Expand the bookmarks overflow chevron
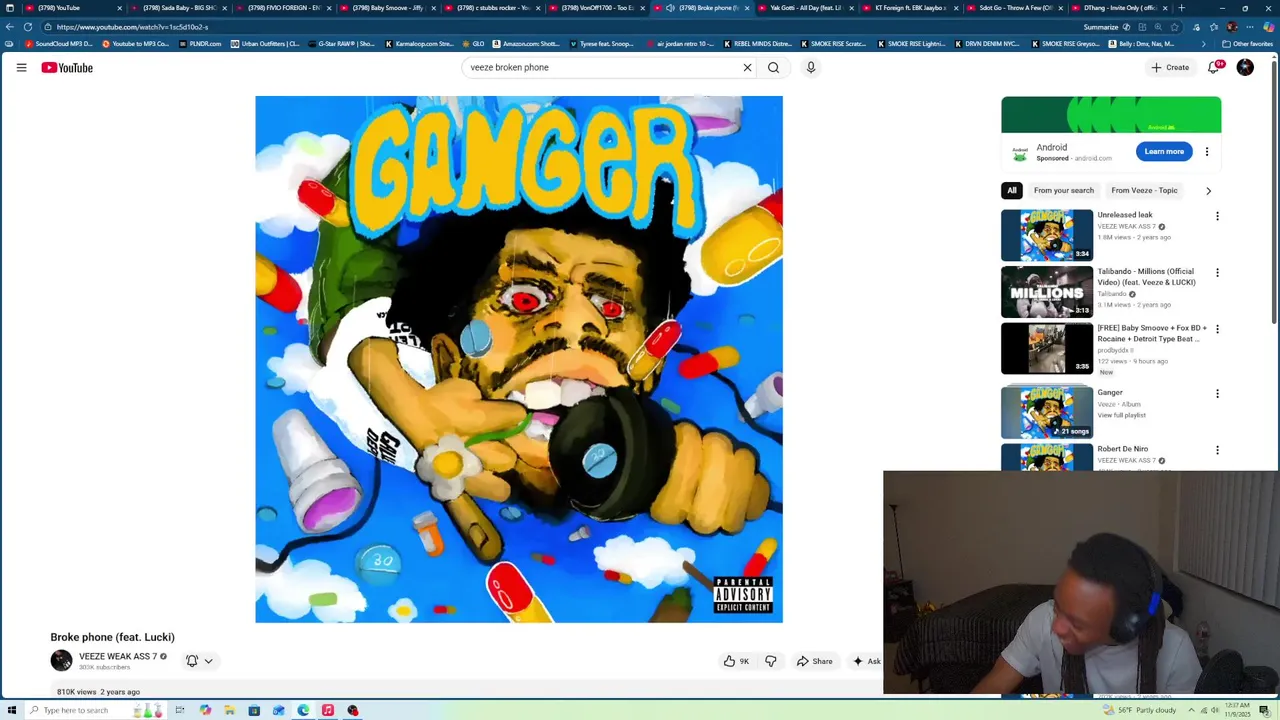1280x720 pixels. tap(1204, 44)
